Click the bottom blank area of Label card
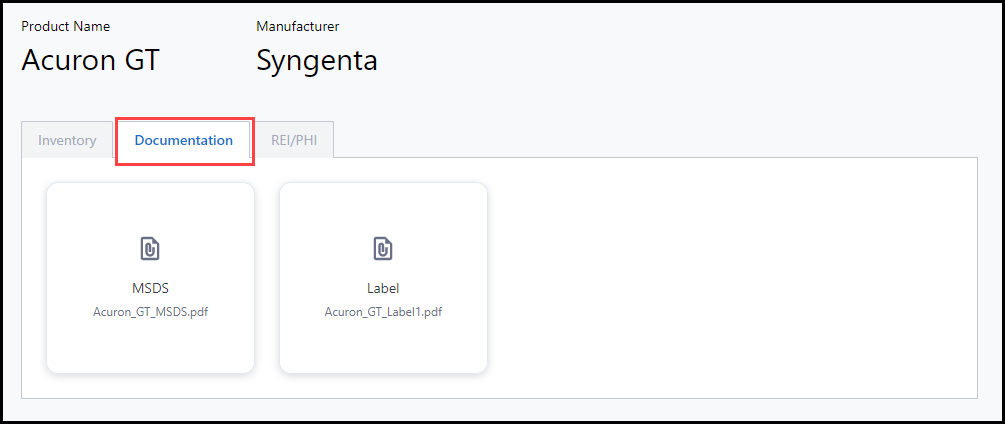Viewport: 1005px width, 424px height. 383,348
